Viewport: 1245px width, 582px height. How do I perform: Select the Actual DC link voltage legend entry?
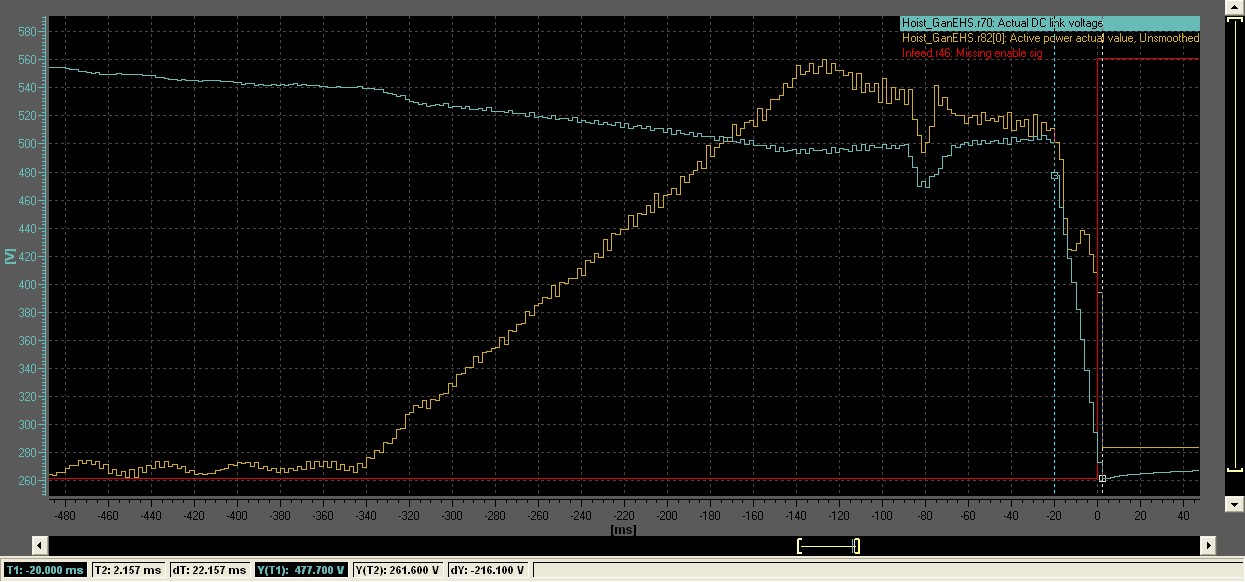coord(1049,23)
